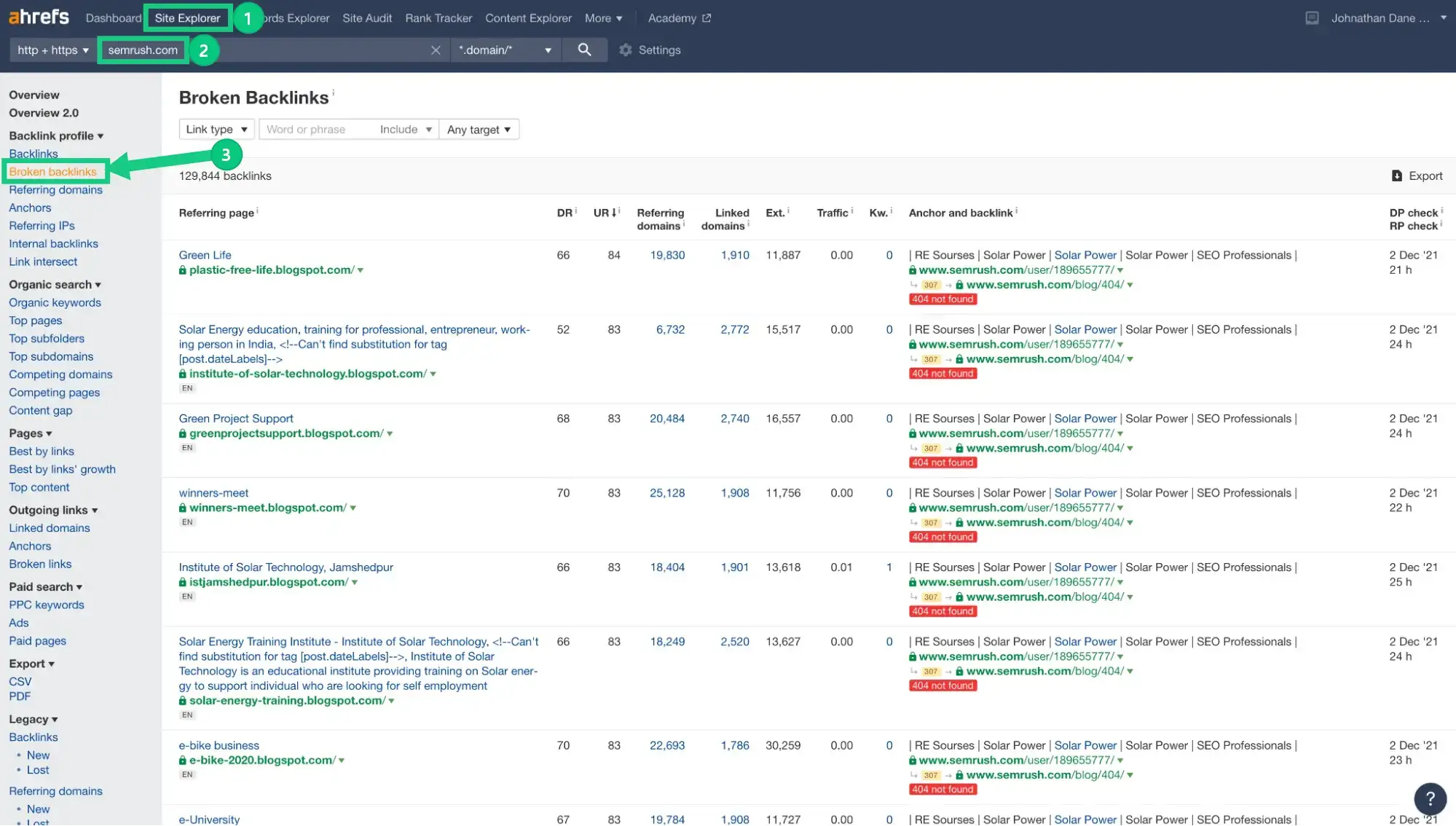Collapse the Legacy sidebar section

coord(34,720)
